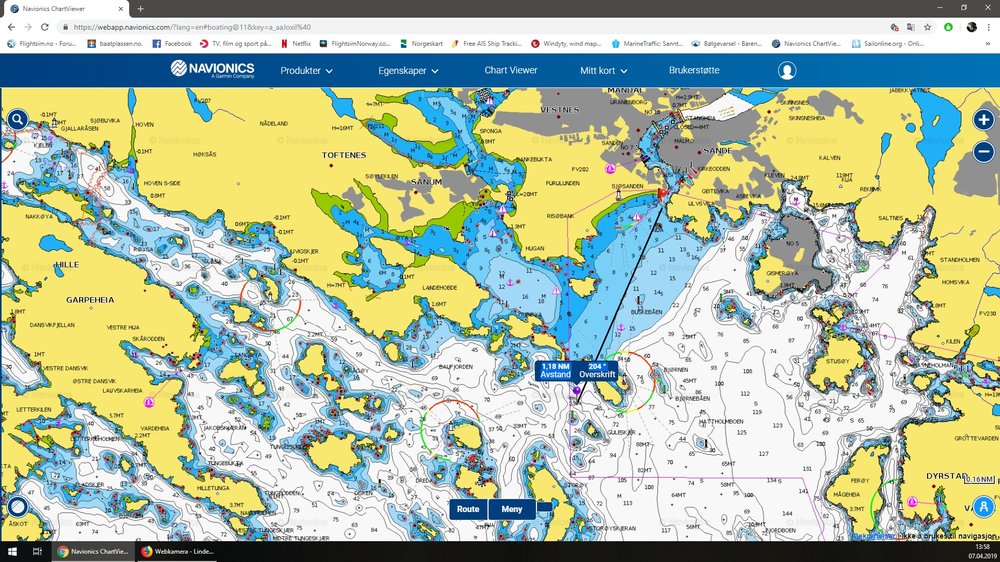Open Free AIS Ship Tracking bookmark
This screenshot has width=1000, height=562.
click(486, 43)
